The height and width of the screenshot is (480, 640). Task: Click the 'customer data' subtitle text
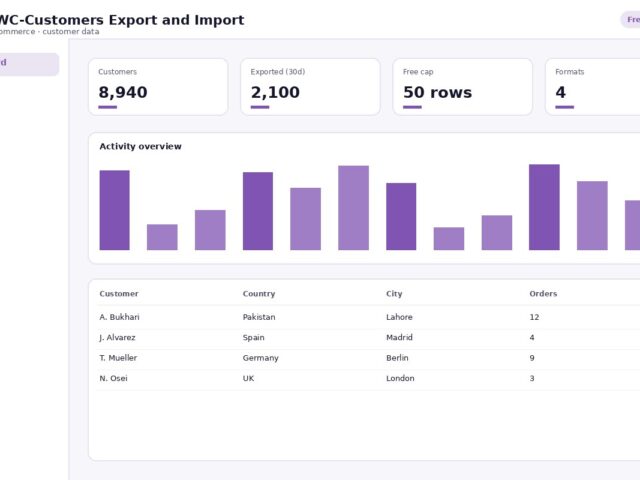(71, 31)
